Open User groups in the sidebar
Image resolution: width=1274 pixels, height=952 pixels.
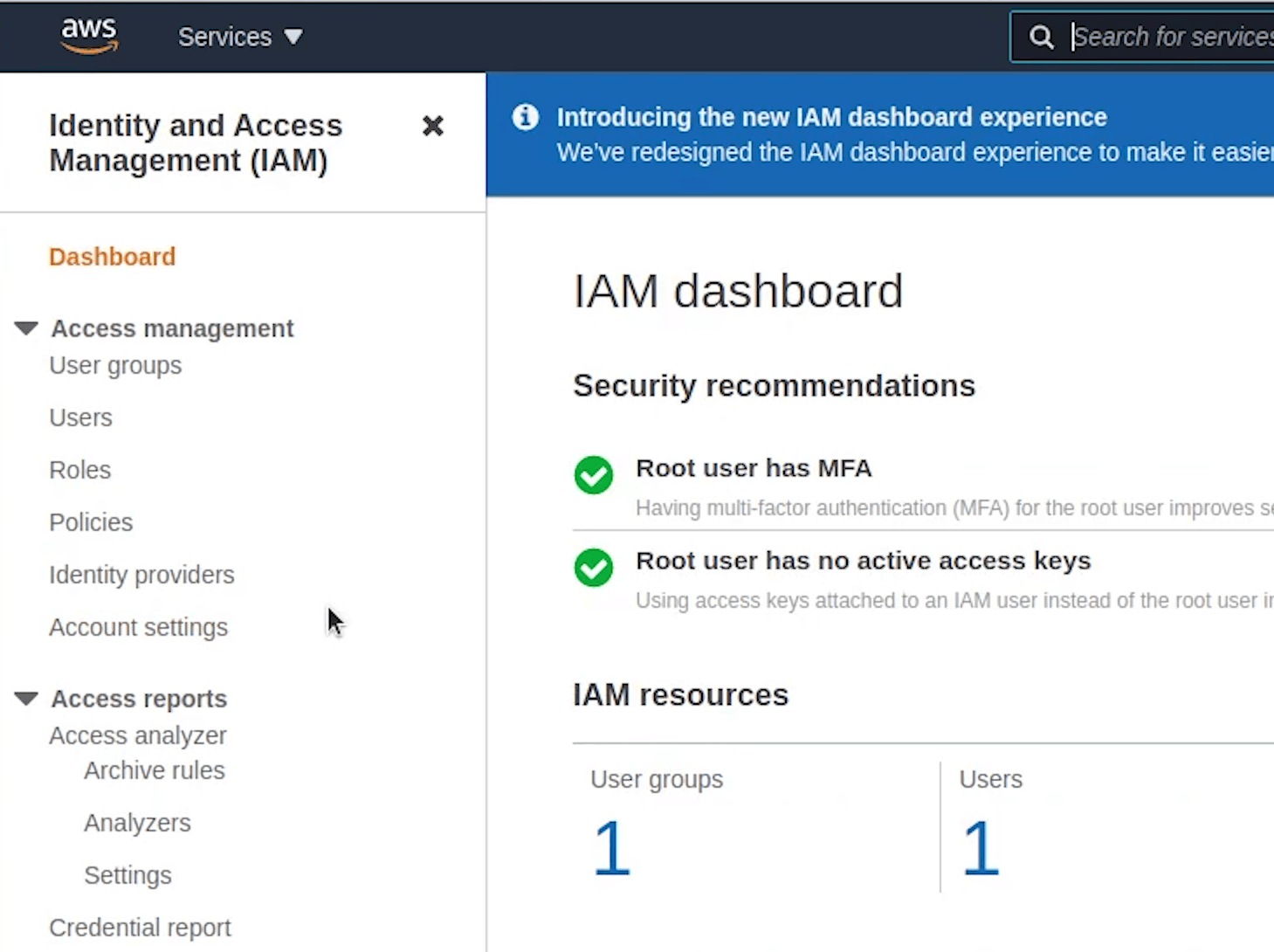pos(115,365)
